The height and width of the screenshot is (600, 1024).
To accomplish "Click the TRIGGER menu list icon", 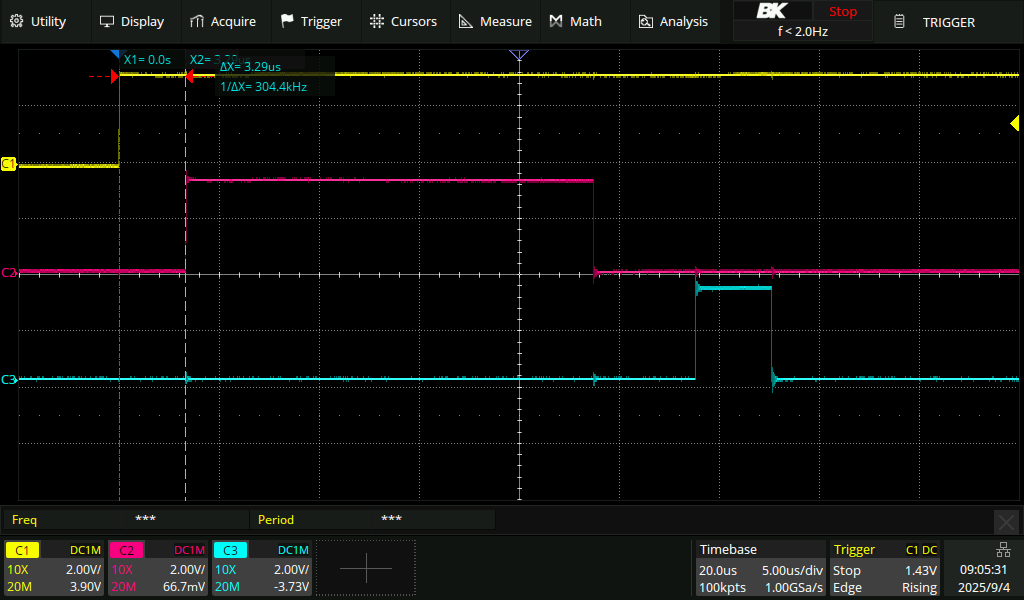I will [899, 22].
